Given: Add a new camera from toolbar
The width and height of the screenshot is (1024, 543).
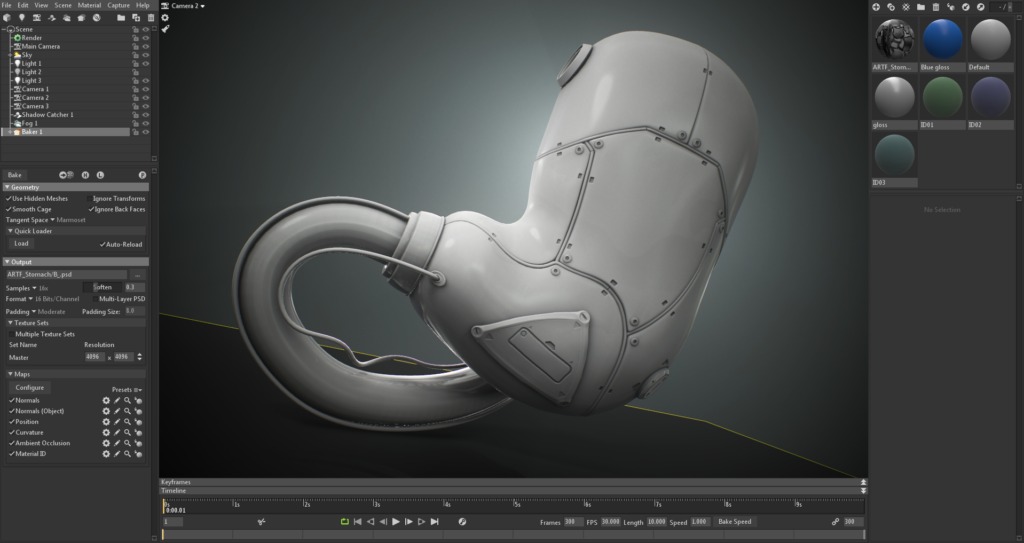Looking at the screenshot, I should click(x=37, y=18).
